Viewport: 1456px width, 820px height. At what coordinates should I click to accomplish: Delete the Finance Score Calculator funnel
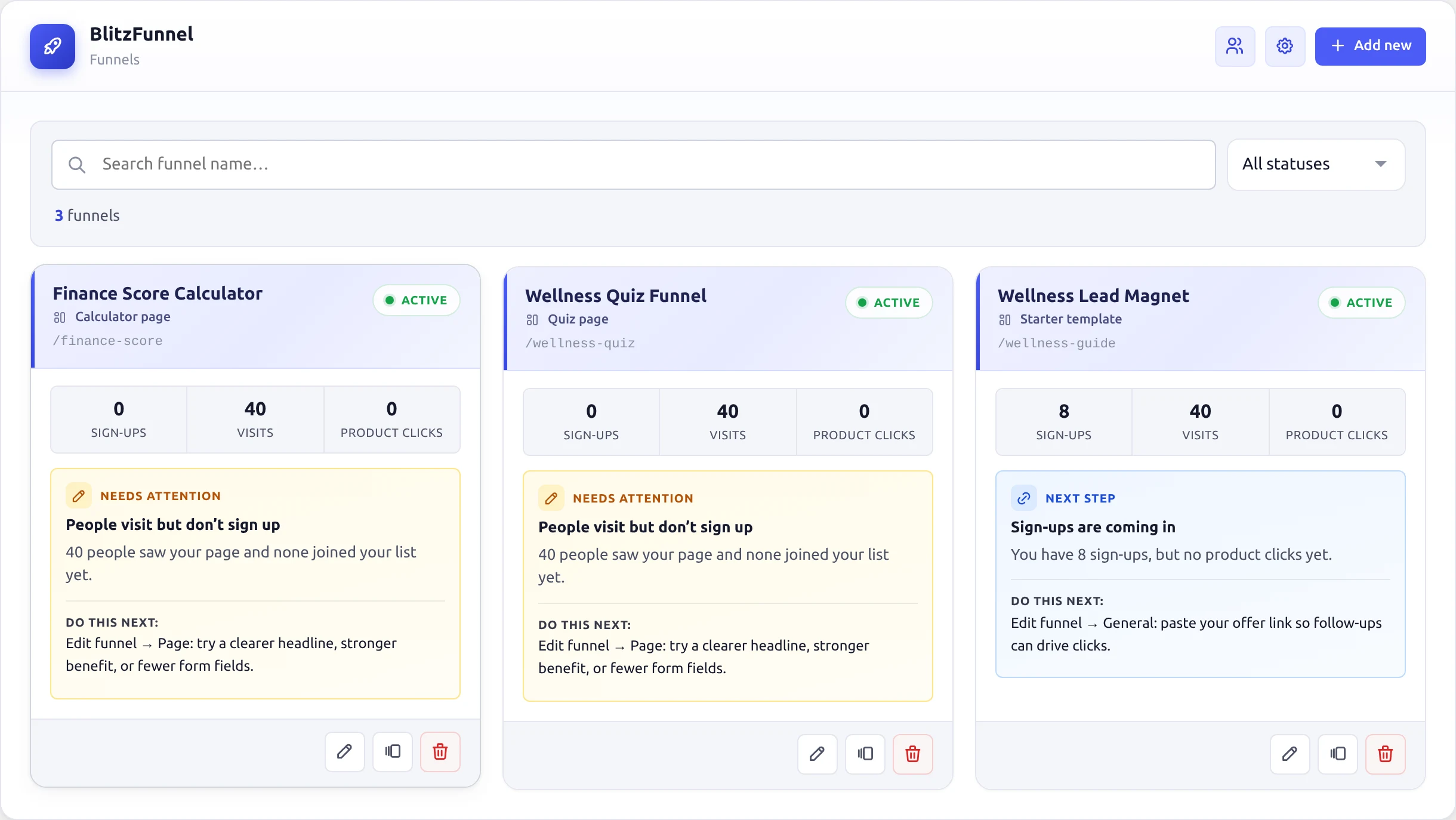[x=440, y=751]
